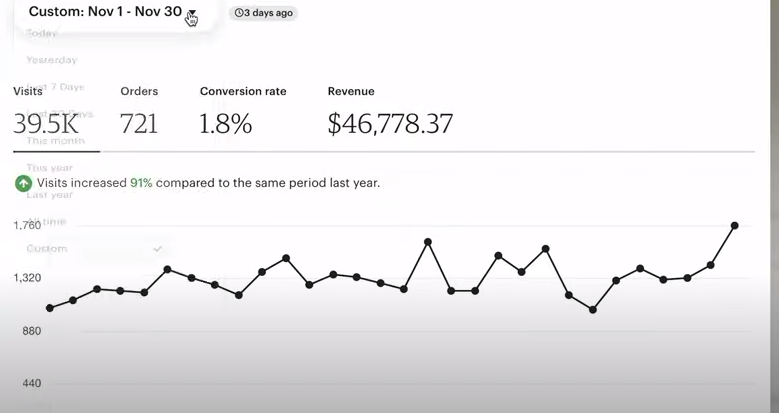Pick "All time" in the date menu
Viewport: 779px width, 413px height.
[46, 222]
